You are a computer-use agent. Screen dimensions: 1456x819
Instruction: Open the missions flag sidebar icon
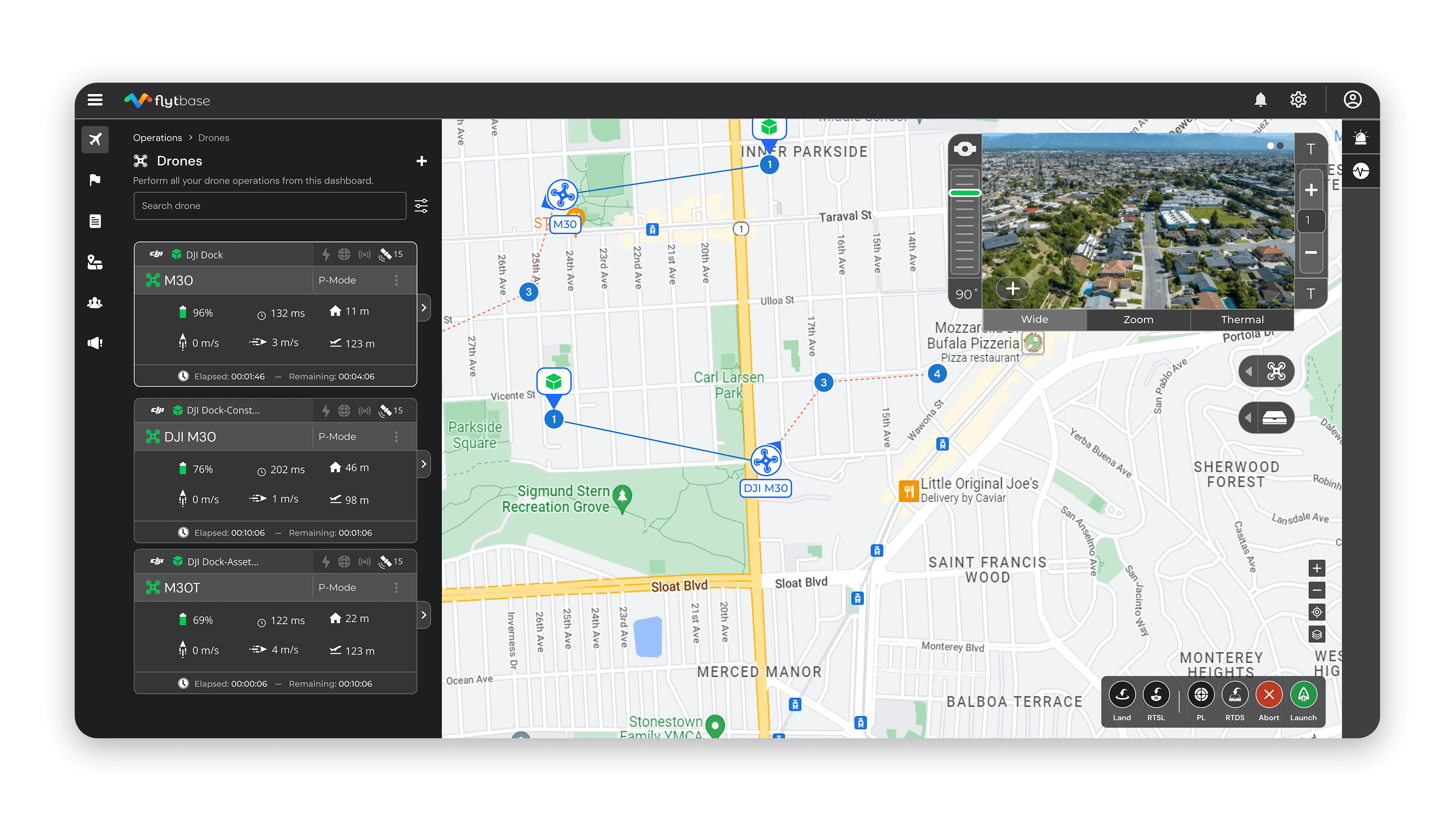click(95, 180)
